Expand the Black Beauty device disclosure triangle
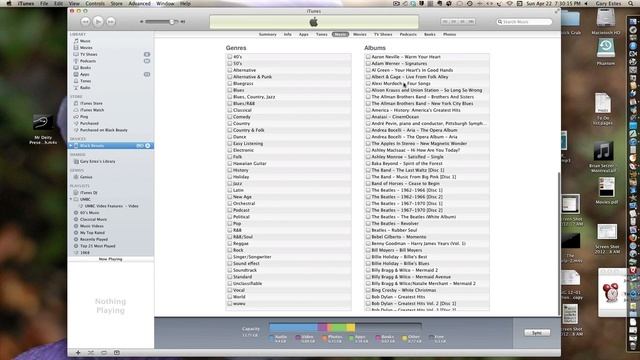Viewport: 640px width, 360px height. point(71,146)
